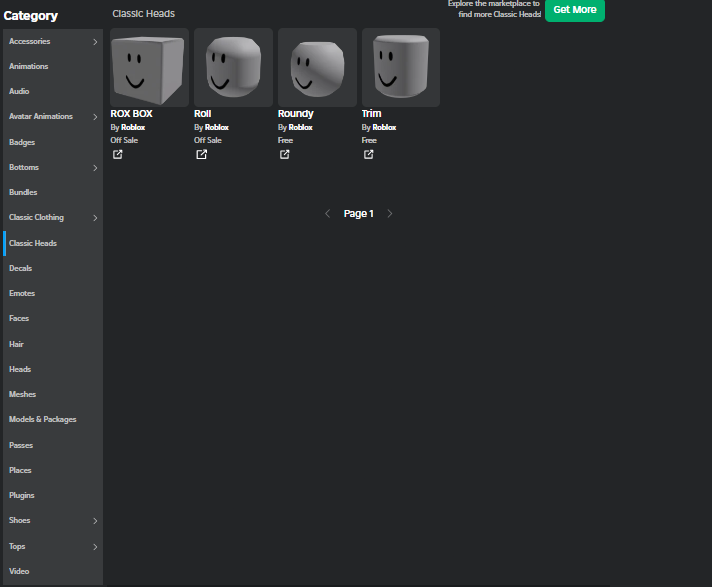Select the Avatar Animations category
This screenshot has height=587, width=712.
(x=53, y=116)
